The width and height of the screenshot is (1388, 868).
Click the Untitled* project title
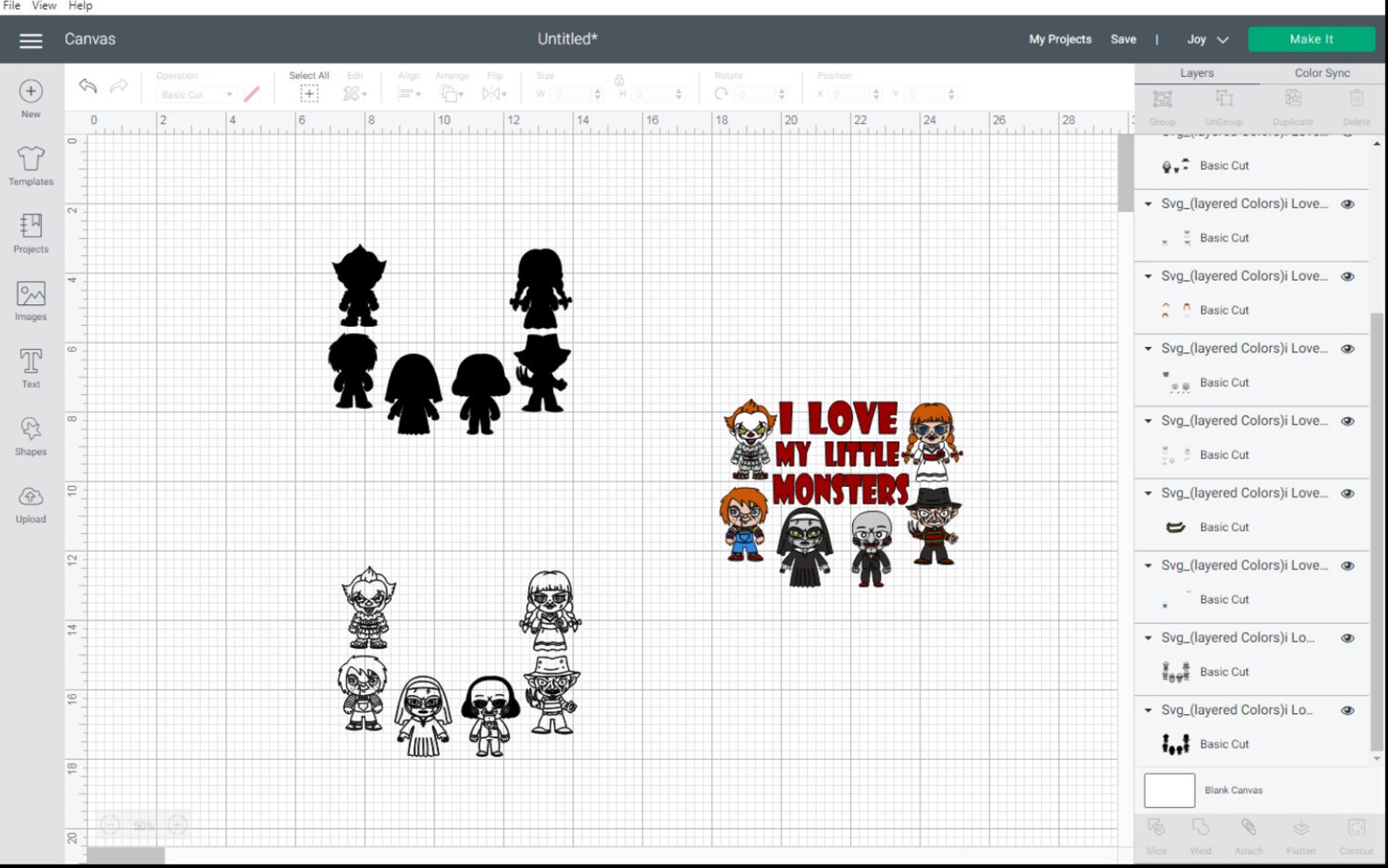(x=567, y=39)
